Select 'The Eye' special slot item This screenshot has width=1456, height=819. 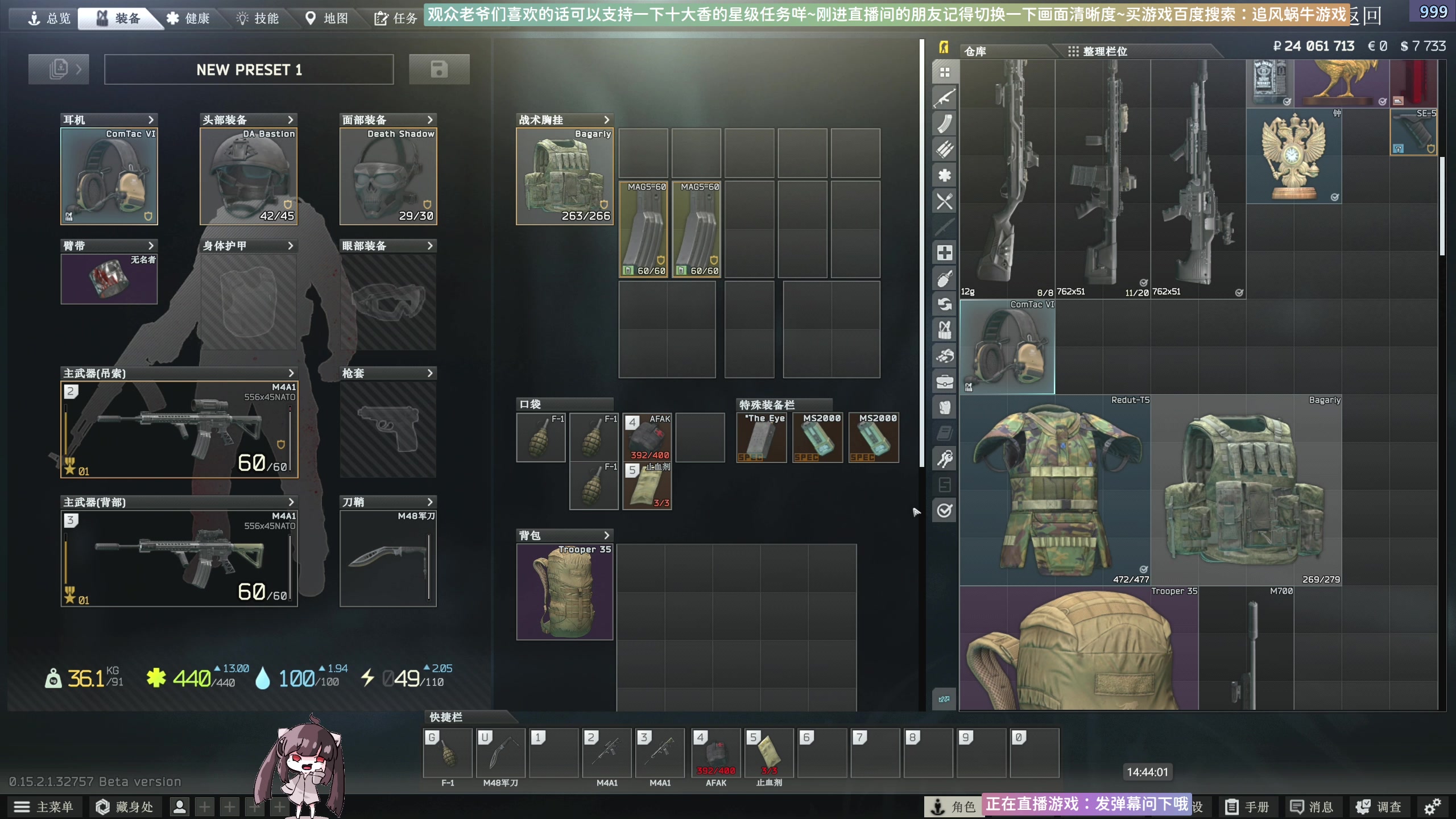point(761,437)
